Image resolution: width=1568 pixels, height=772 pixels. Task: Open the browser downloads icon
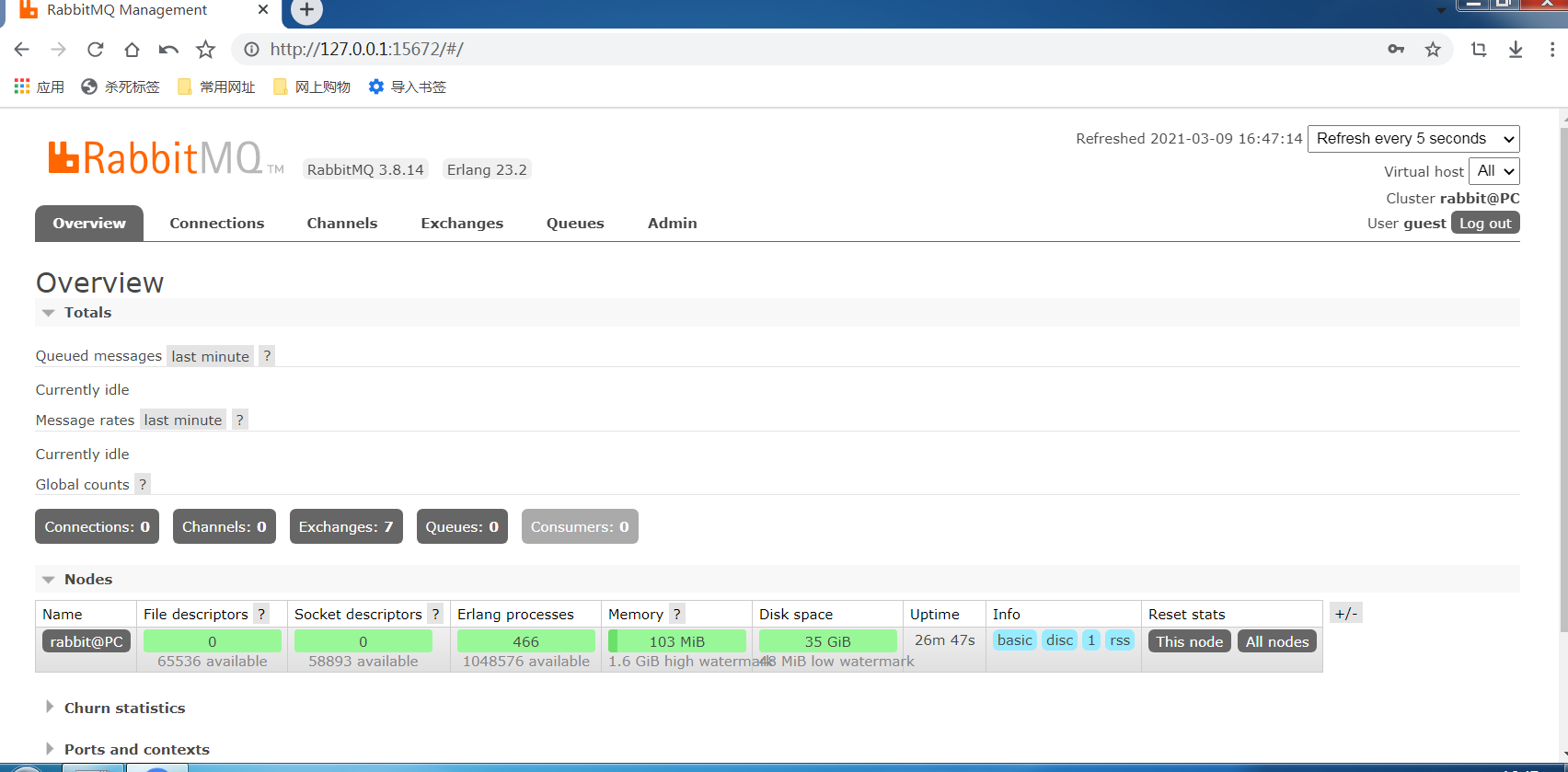coord(1516,50)
